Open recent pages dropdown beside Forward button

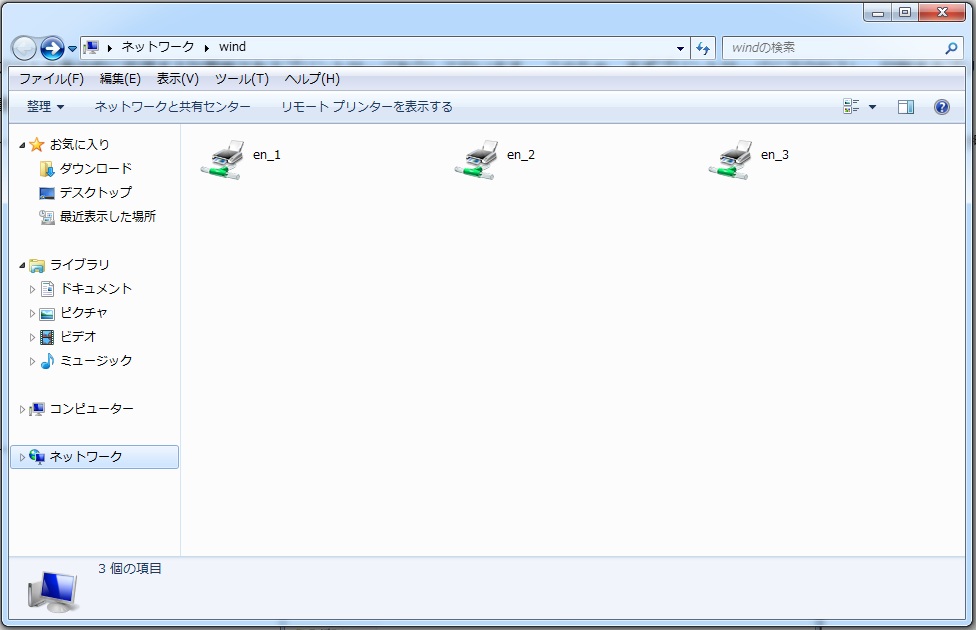pos(72,49)
